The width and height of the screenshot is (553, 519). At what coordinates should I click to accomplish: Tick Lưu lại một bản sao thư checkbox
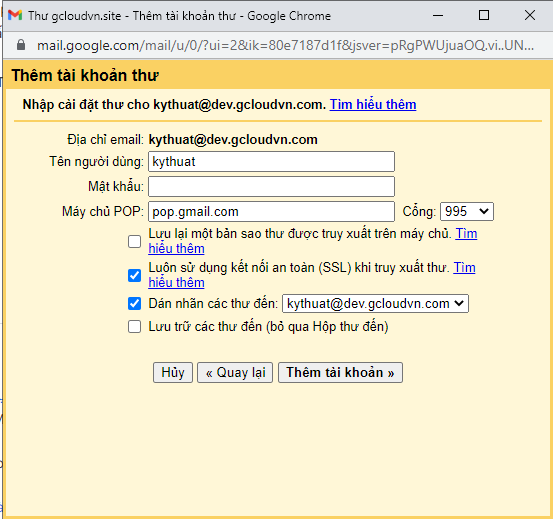coord(134,242)
